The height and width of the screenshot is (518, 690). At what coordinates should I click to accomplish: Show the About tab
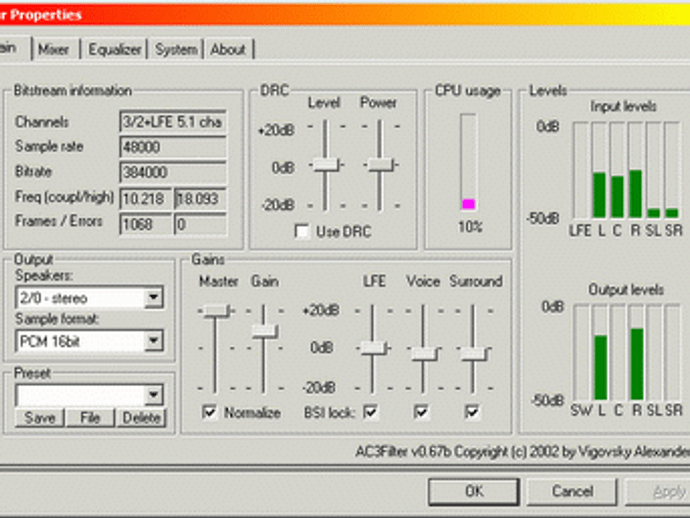click(228, 49)
